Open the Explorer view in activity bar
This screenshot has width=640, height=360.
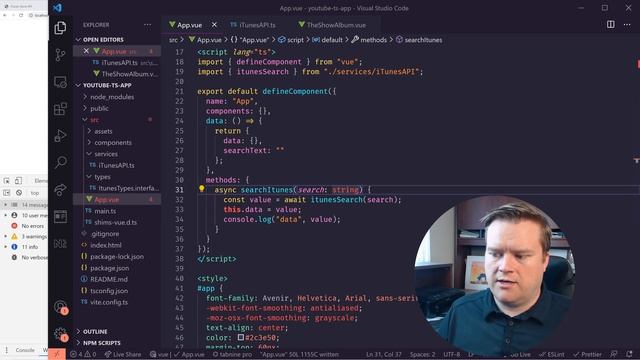tap(60, 28)
